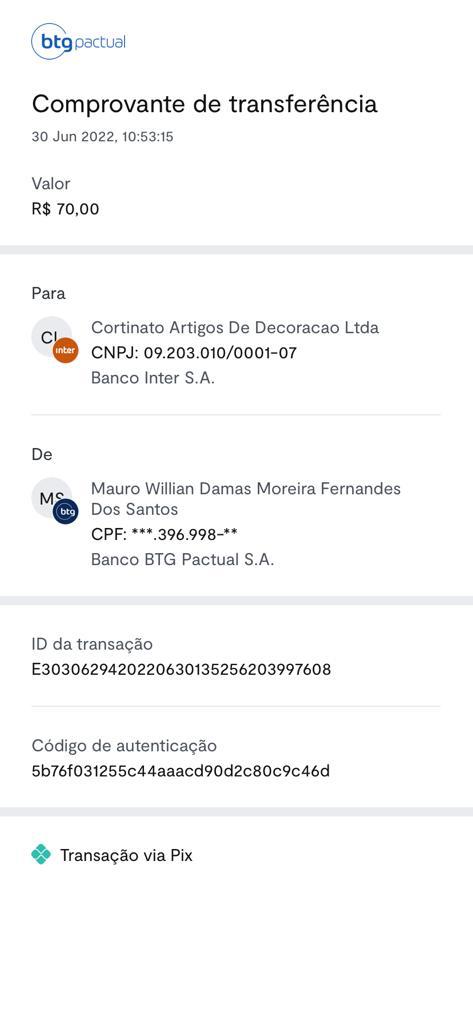Tap recipient name Cortinato Artigos De Decoracao Ltda
The height and width of the screenshot is (1024, 473).
click(x=235, y=327)
